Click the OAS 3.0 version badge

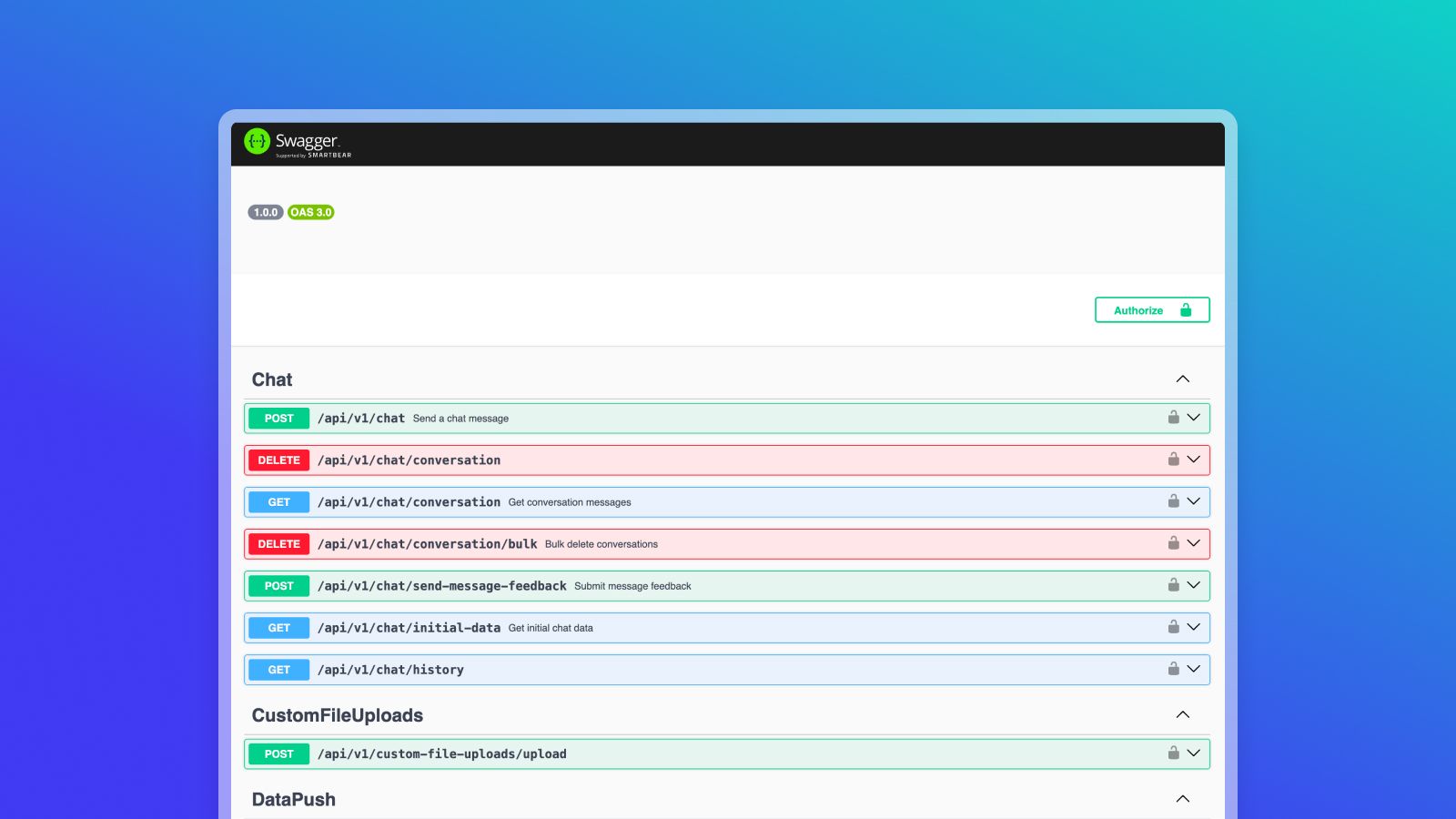[311, 212]
